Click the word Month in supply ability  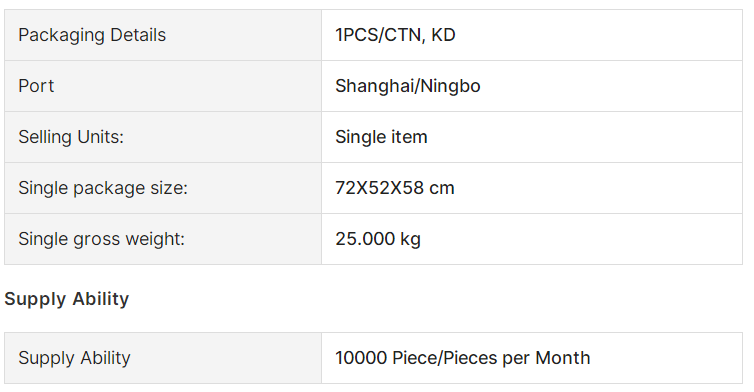pos(563,358)
